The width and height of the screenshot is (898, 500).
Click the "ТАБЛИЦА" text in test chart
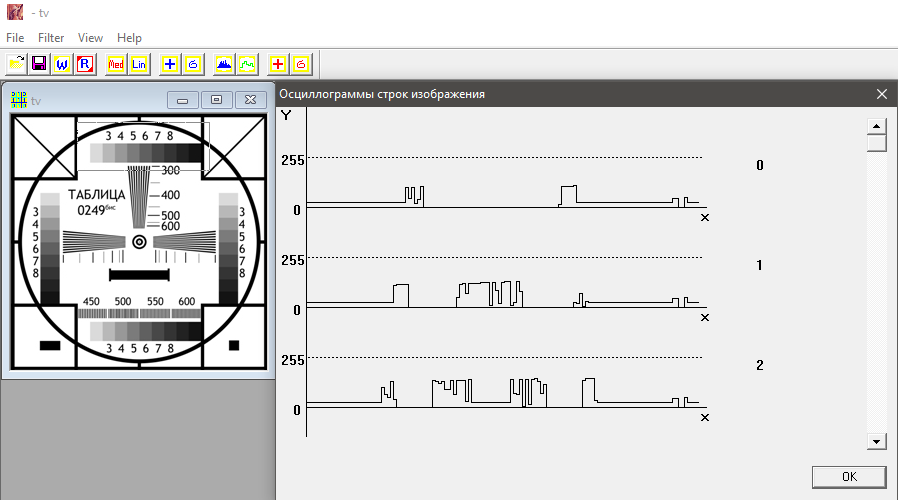96,195
